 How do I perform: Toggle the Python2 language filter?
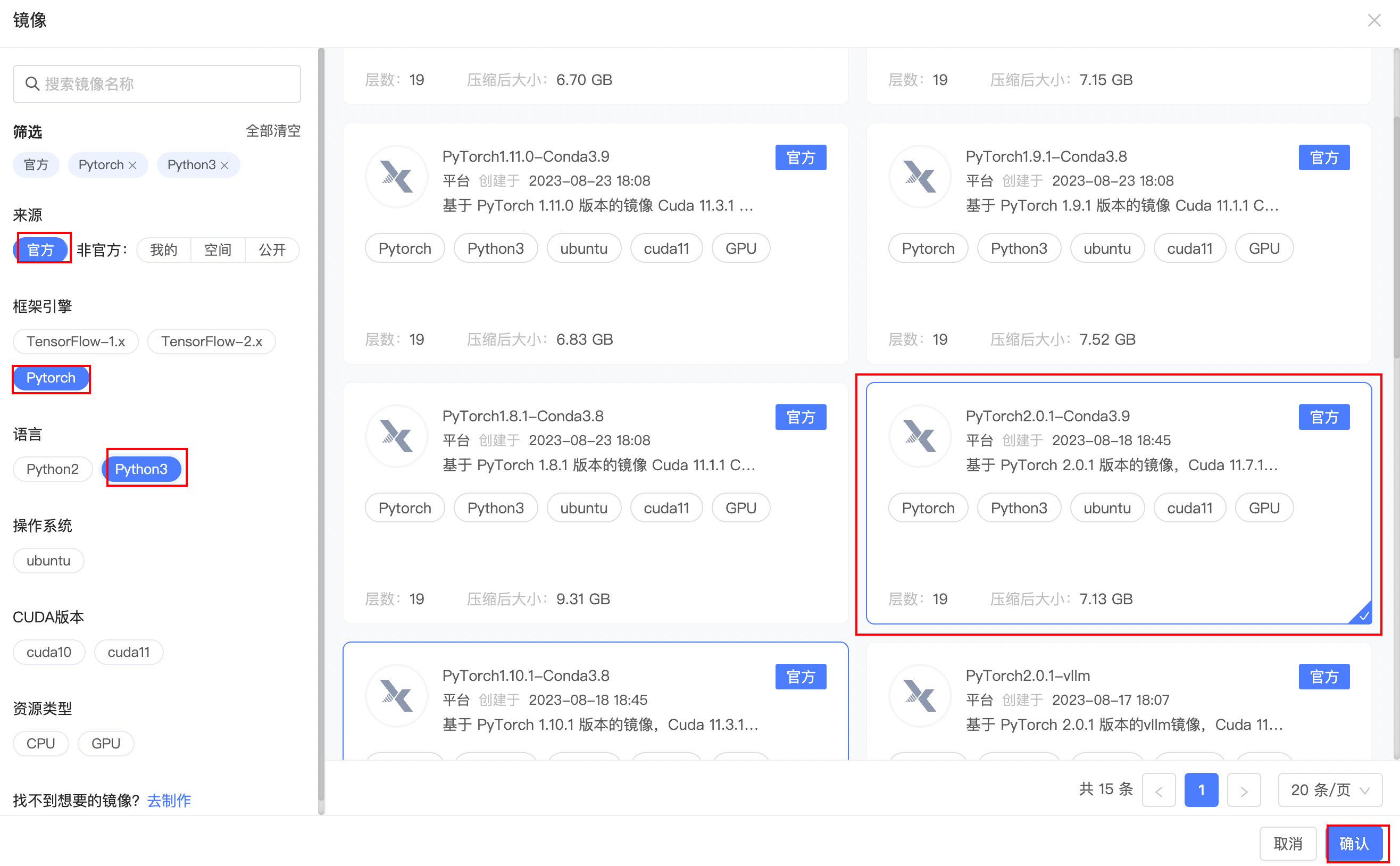tap(52, 469)
